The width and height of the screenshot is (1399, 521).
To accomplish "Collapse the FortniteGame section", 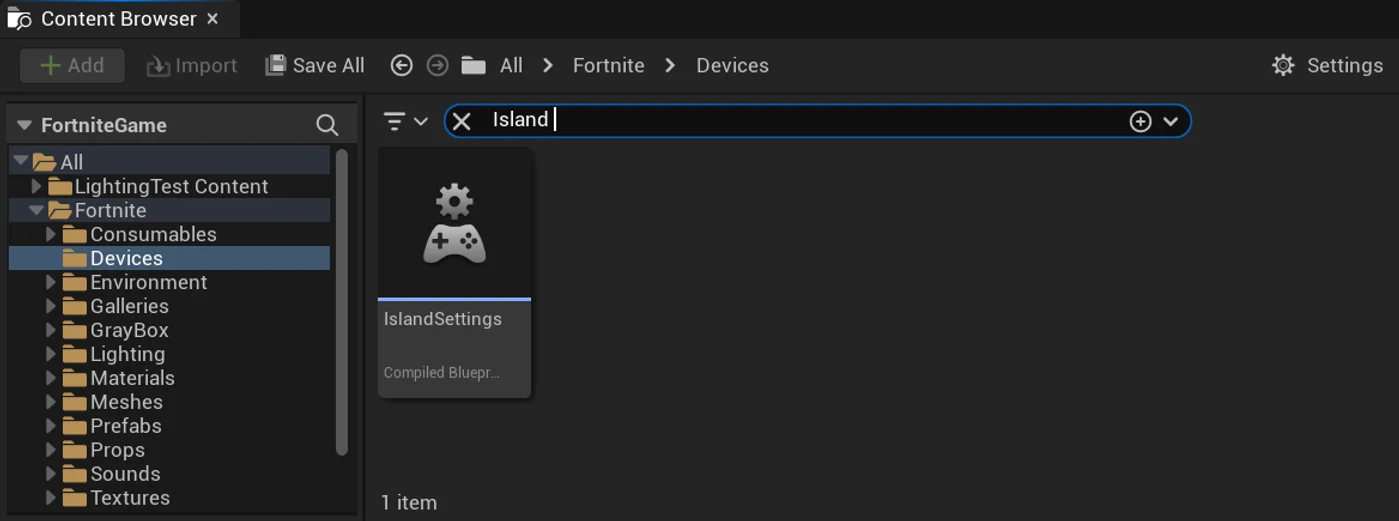I will coord(24,125).
